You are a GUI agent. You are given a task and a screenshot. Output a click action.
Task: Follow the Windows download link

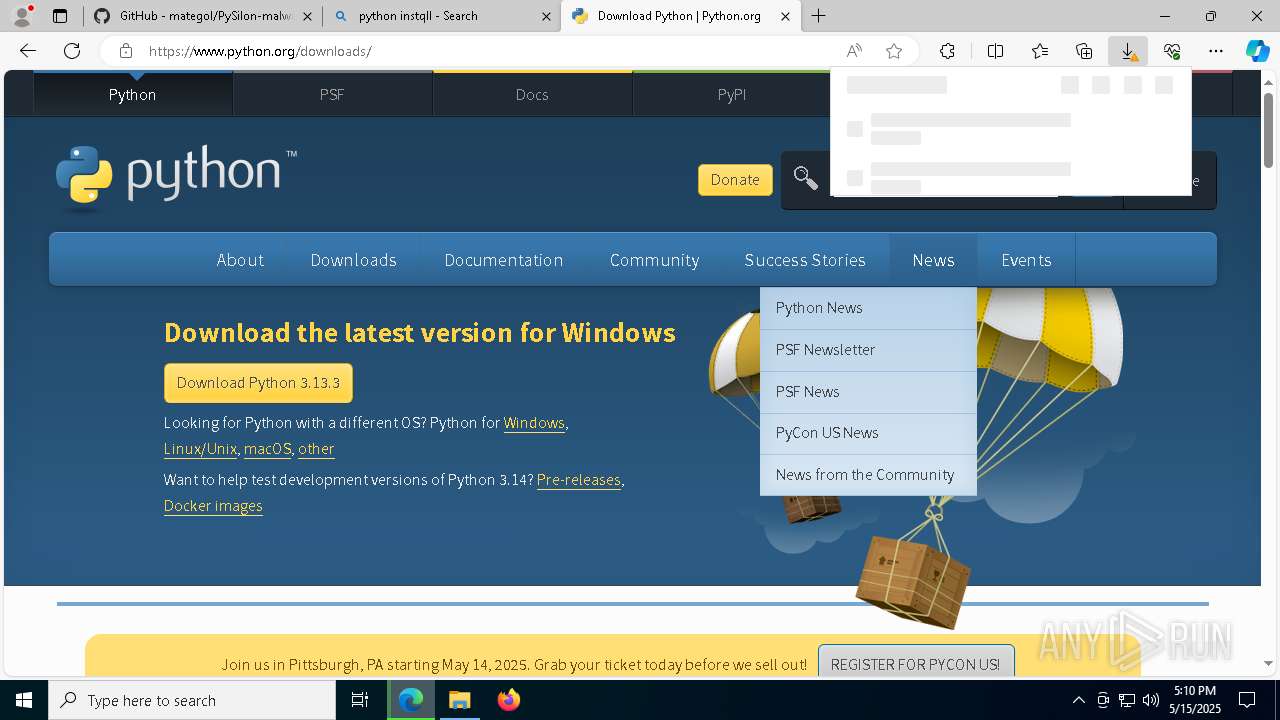tap(534, 423)
